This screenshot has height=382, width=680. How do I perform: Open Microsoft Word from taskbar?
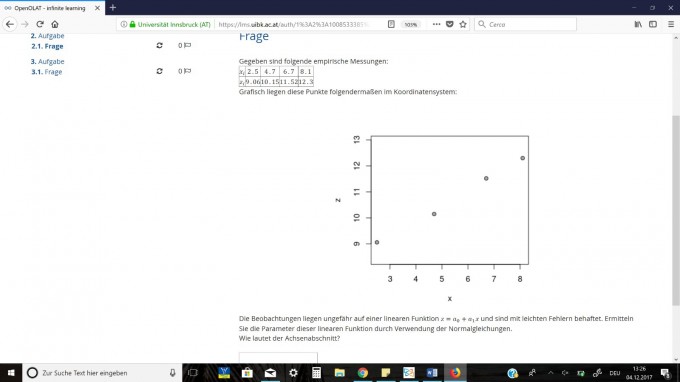[x=432, y=373]
